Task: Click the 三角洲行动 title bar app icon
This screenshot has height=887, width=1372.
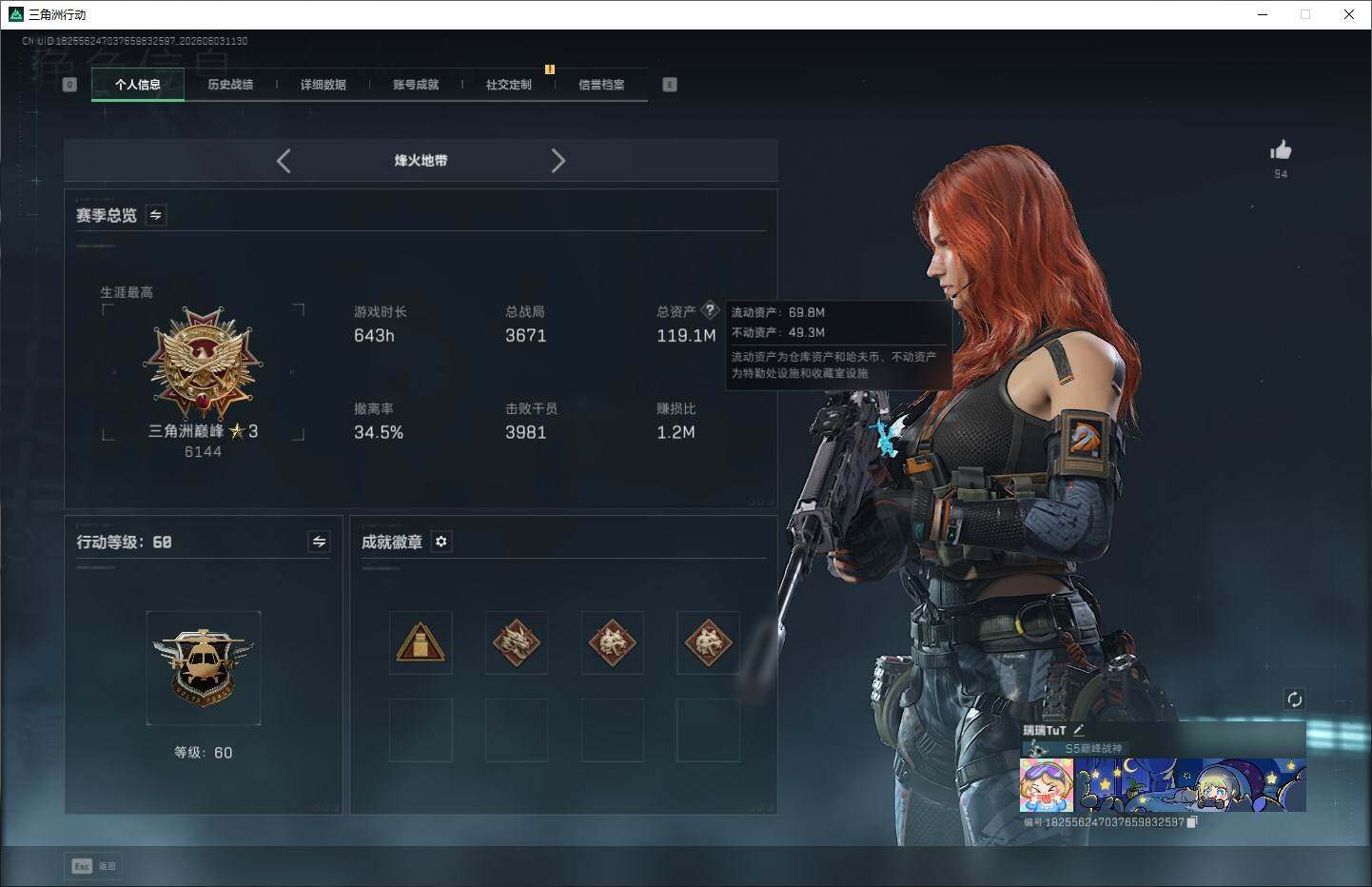Action: [15, 14]
